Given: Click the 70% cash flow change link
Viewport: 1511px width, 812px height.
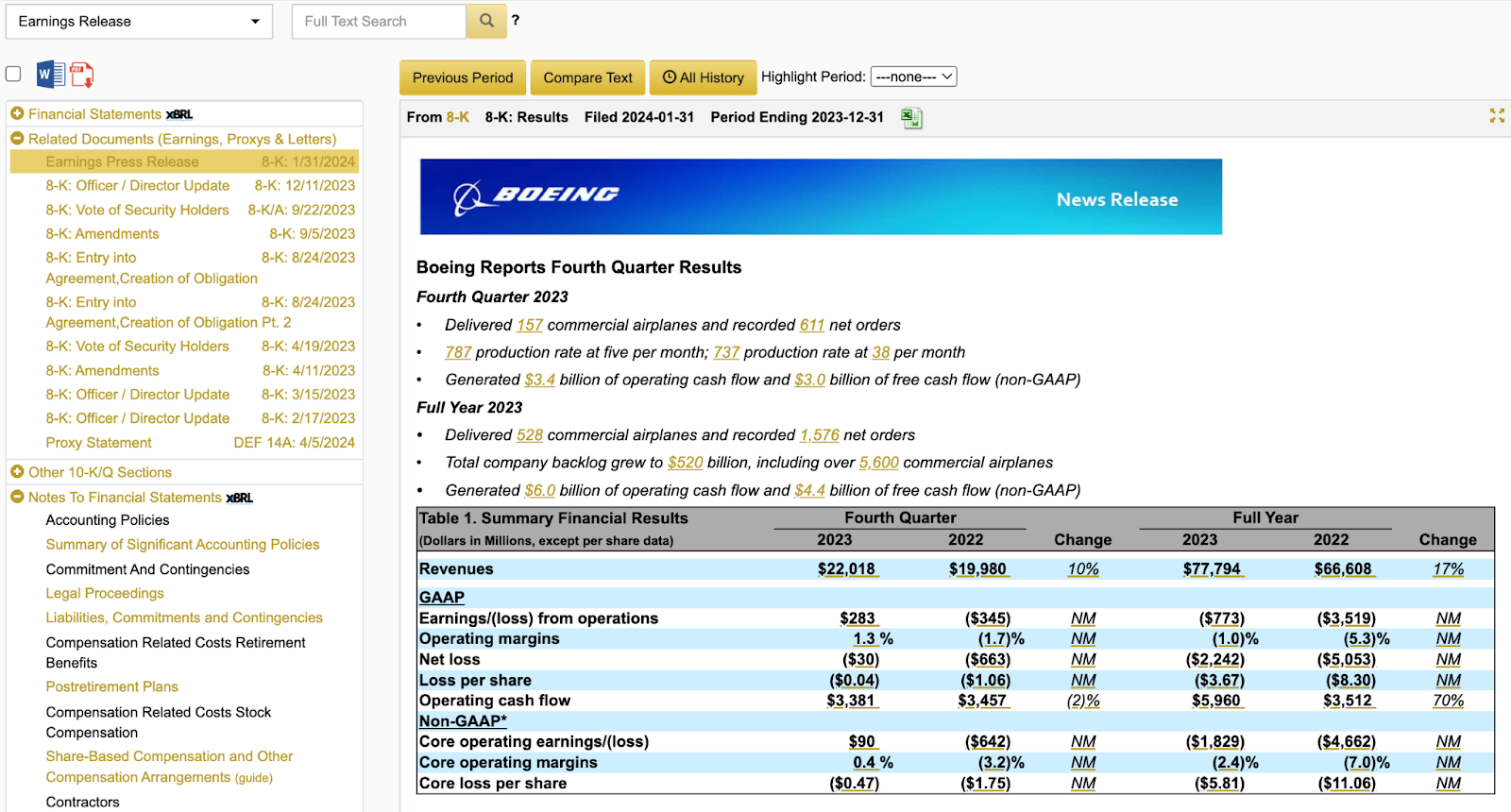Looking at the screenshot, I should [1449, 701].
